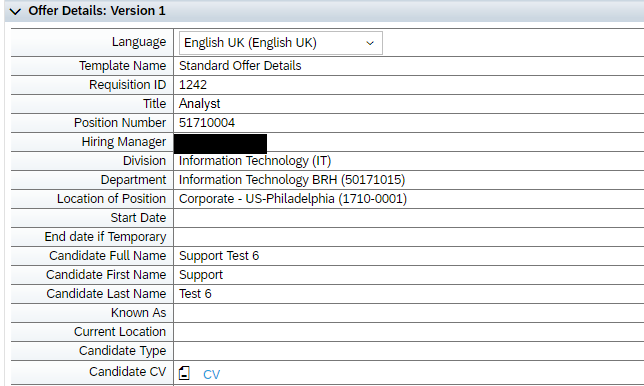This screenshot has height=386, width=644.
Task: Click the Candidate Last Name value 'Test 6'
Action: click(195, 294)
